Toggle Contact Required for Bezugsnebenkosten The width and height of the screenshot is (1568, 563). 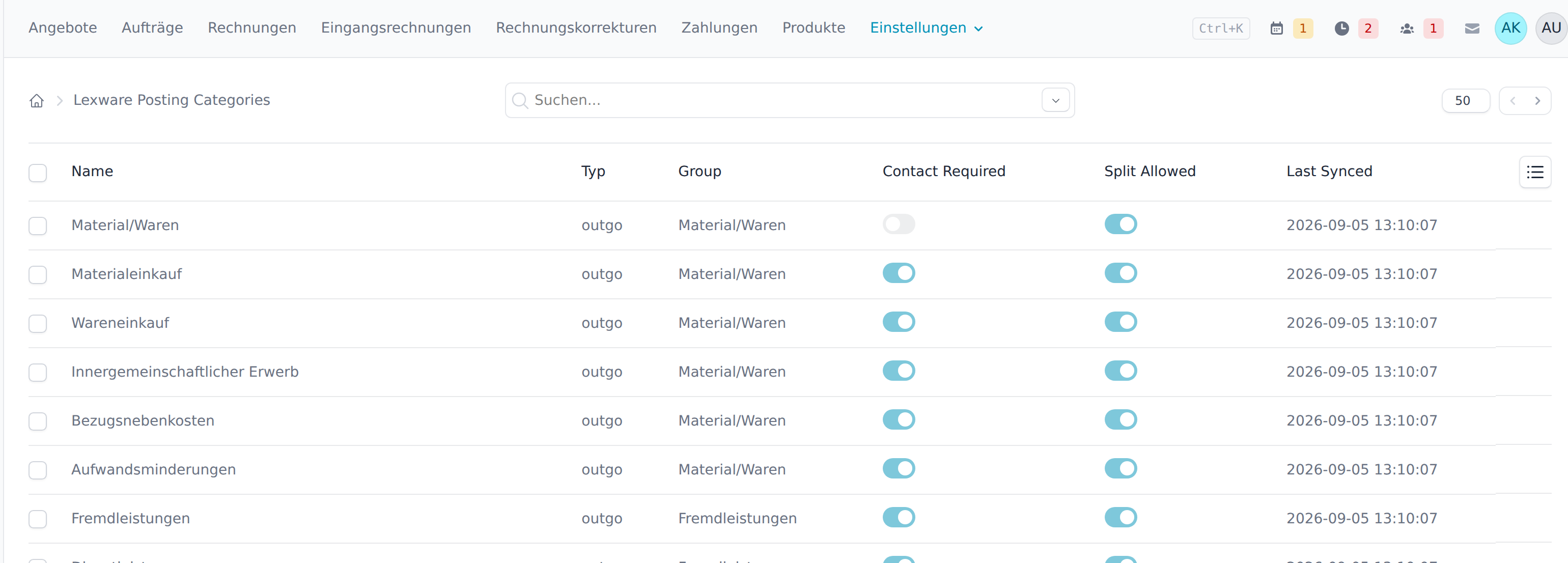coord(899,419)
